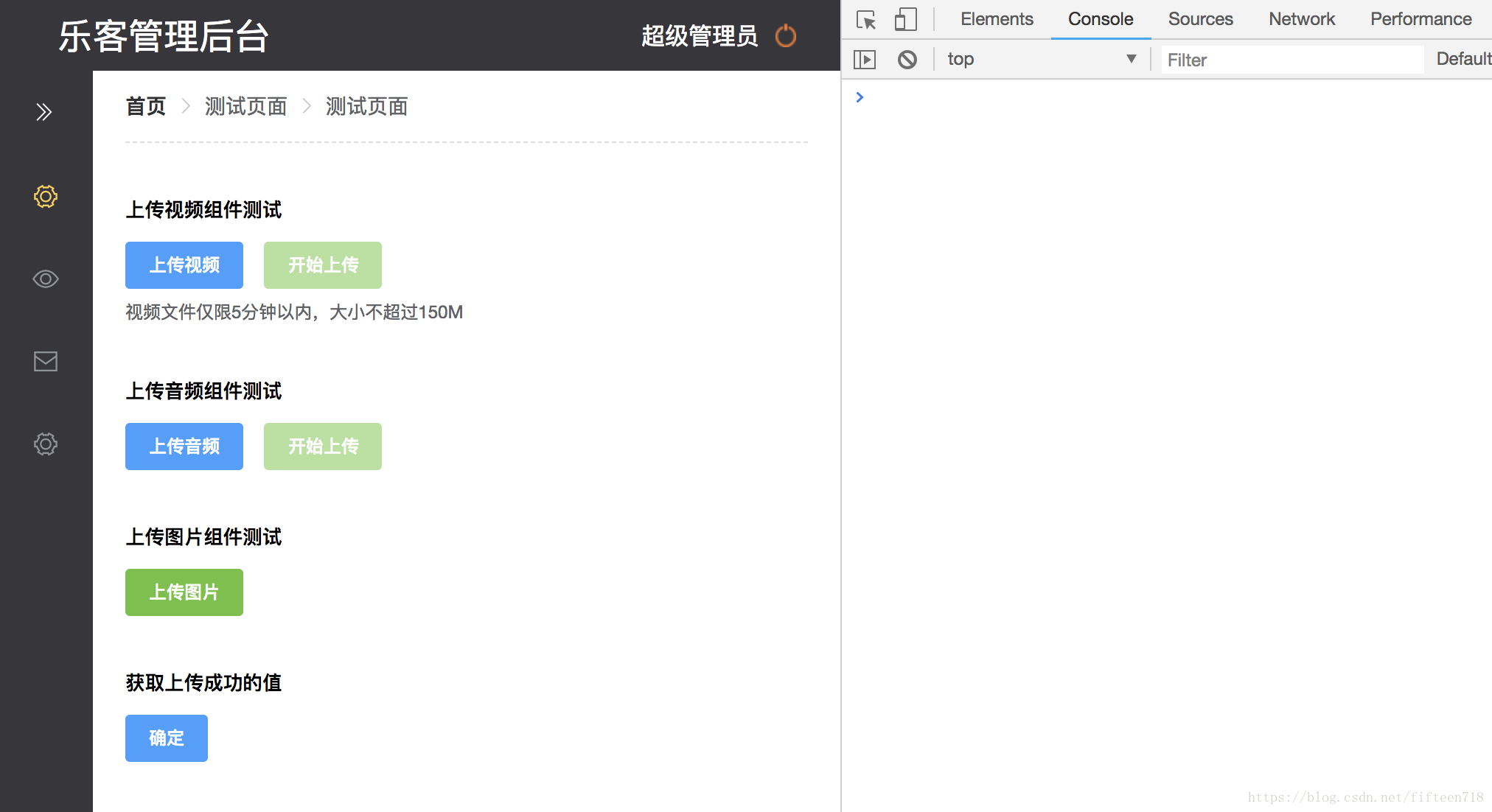1492x812 pixels.
Task: Open the top context dropdown
Action: click(1041, 59)
